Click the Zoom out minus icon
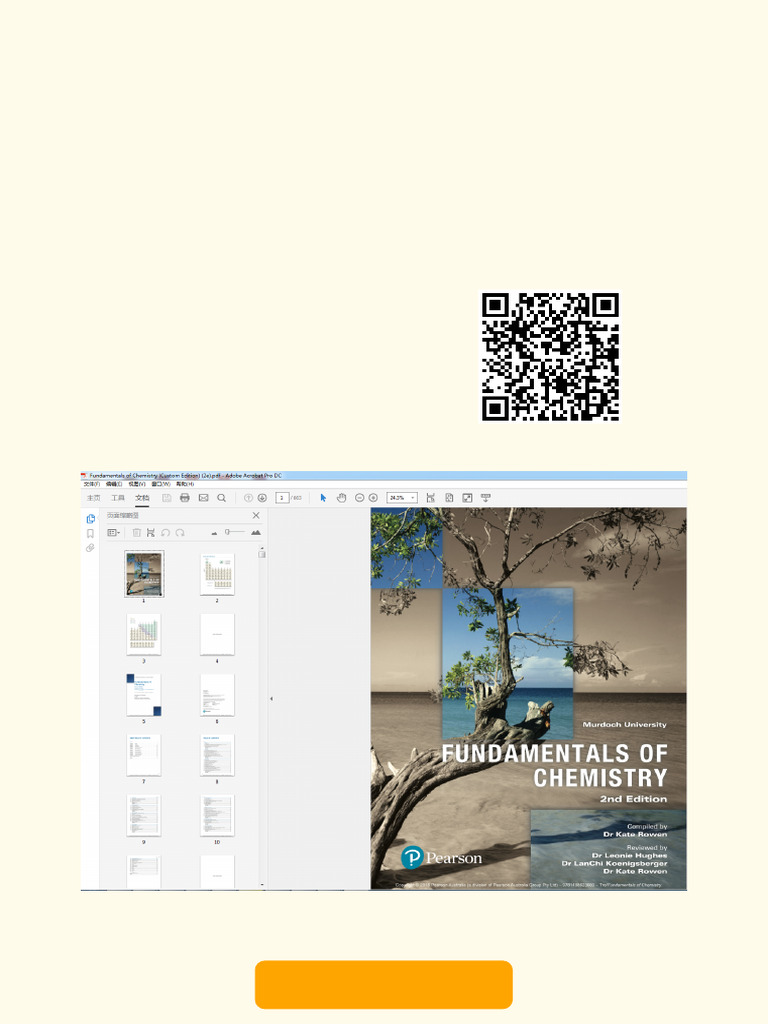768x1024 pixels. coord(359,498)
